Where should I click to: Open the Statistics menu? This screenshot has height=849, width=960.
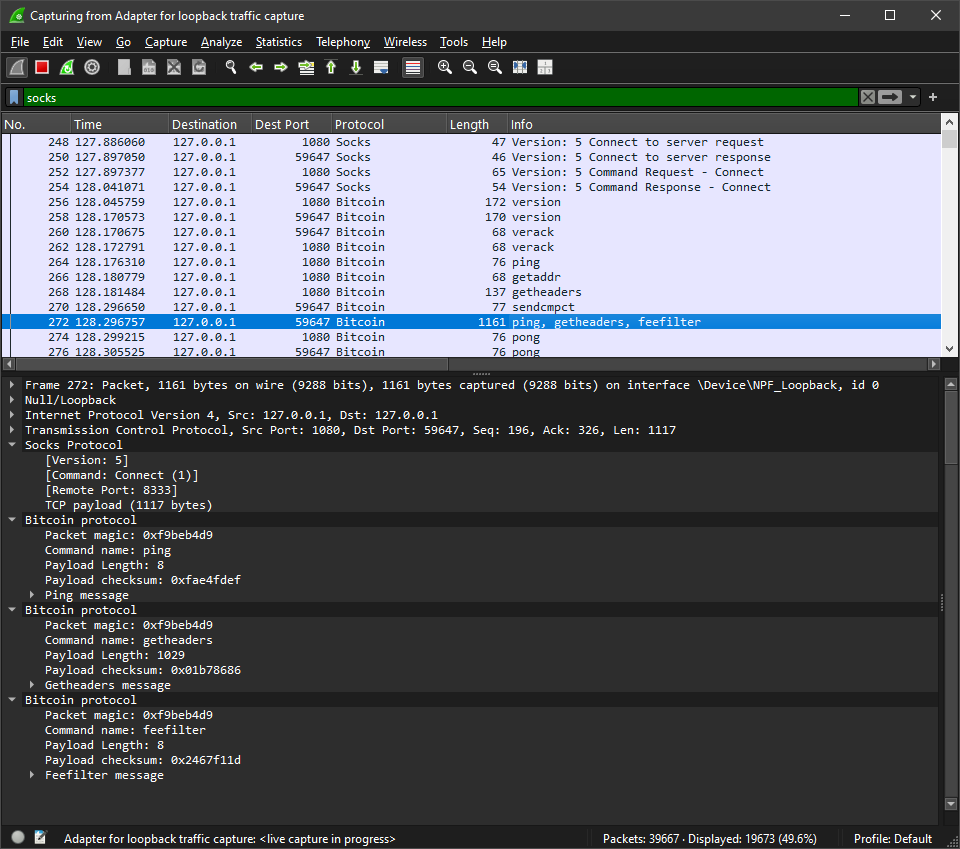(279, 42)
